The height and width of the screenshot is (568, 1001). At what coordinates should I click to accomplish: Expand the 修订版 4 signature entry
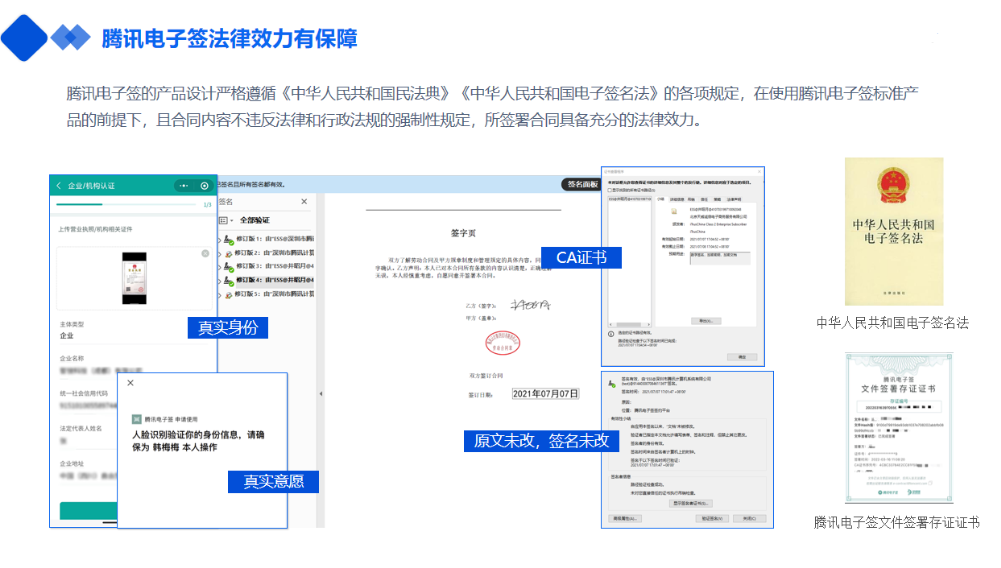click(x=220, y=280)
